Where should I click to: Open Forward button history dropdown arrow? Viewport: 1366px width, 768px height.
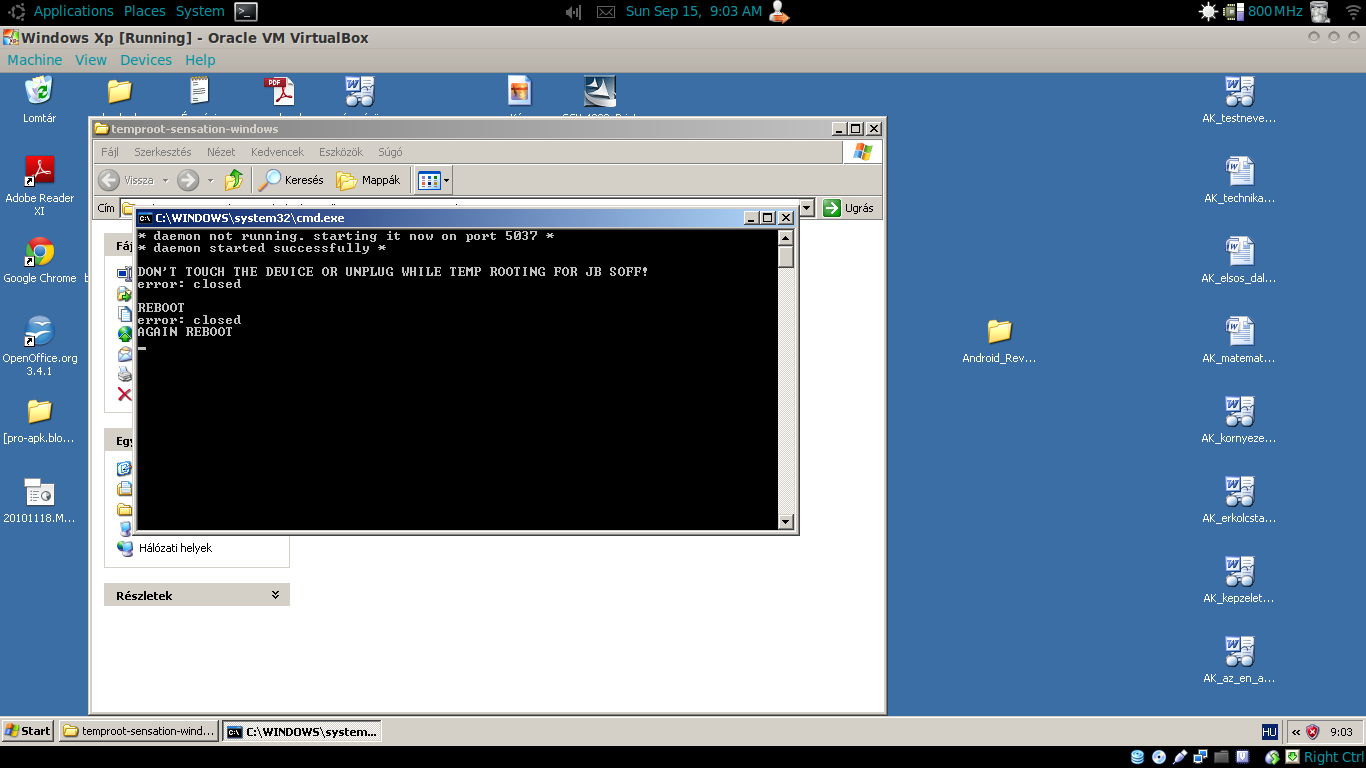click(x=210, y=181)
